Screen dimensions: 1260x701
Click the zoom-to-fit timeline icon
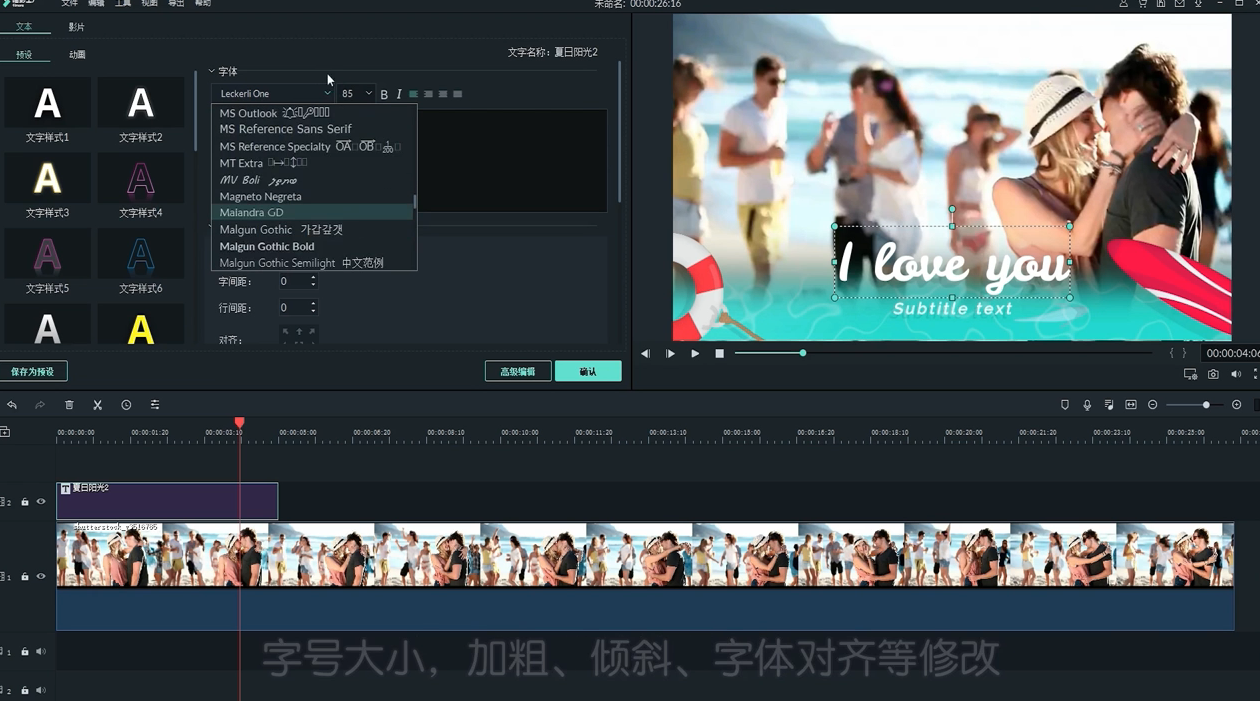1131,405
